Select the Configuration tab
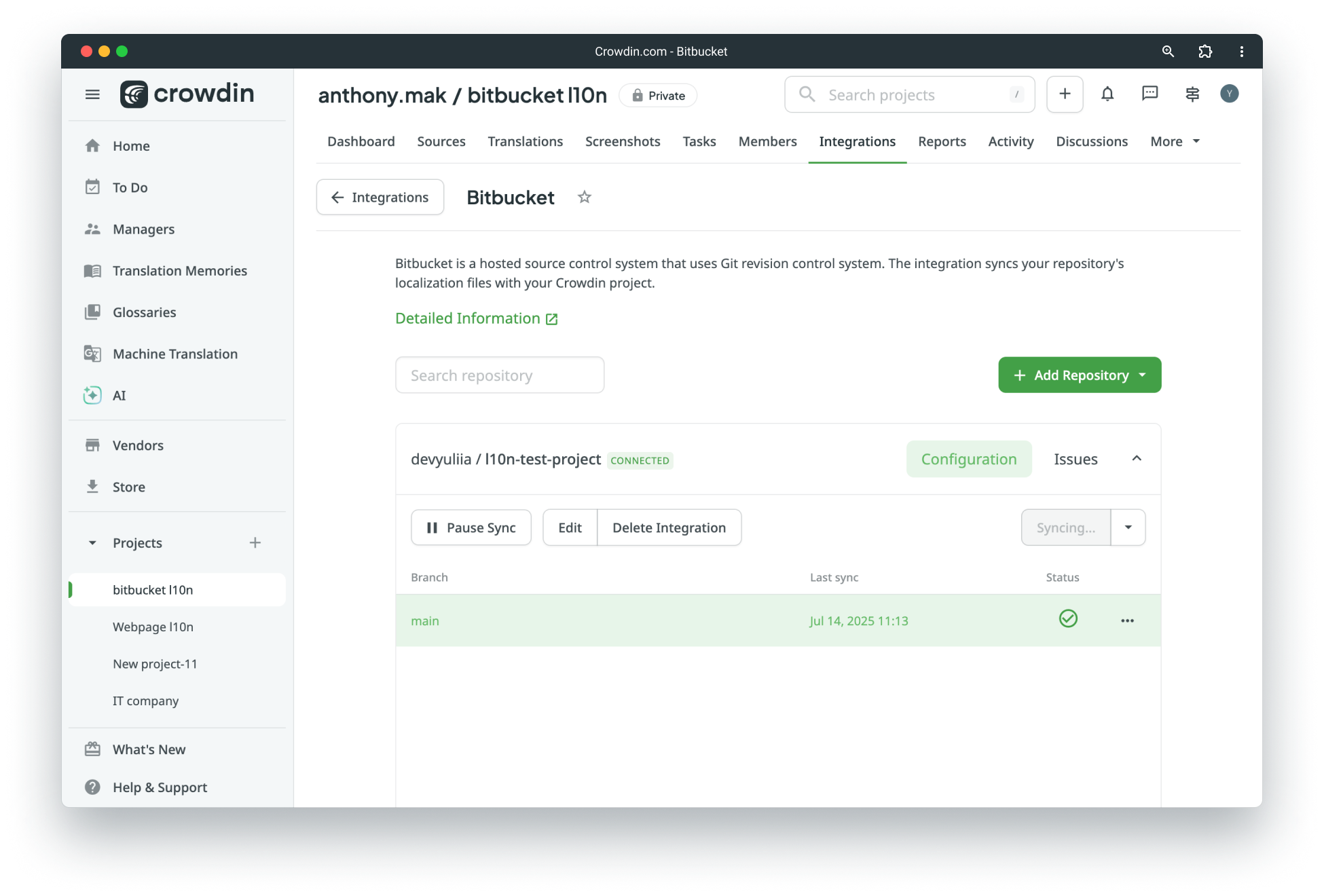 969,459
